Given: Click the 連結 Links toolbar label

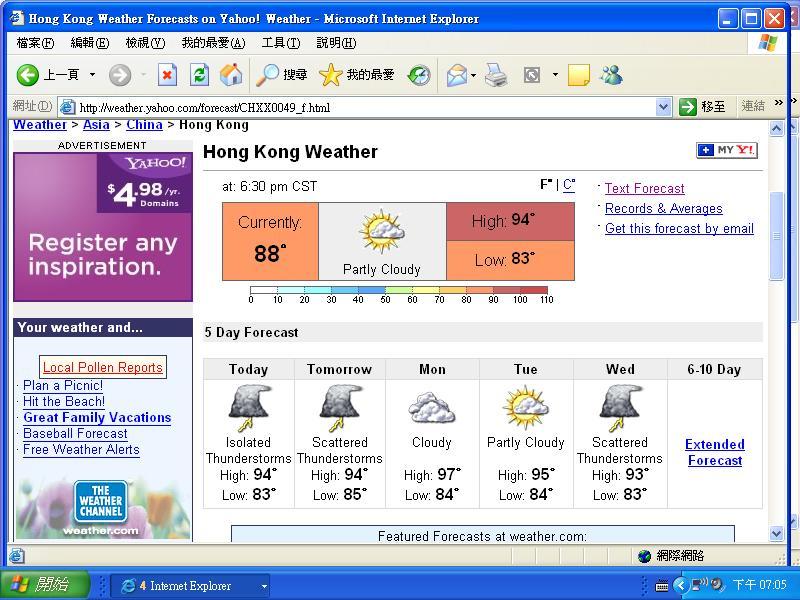Looking at the screenshot, I should coord(753,106).
